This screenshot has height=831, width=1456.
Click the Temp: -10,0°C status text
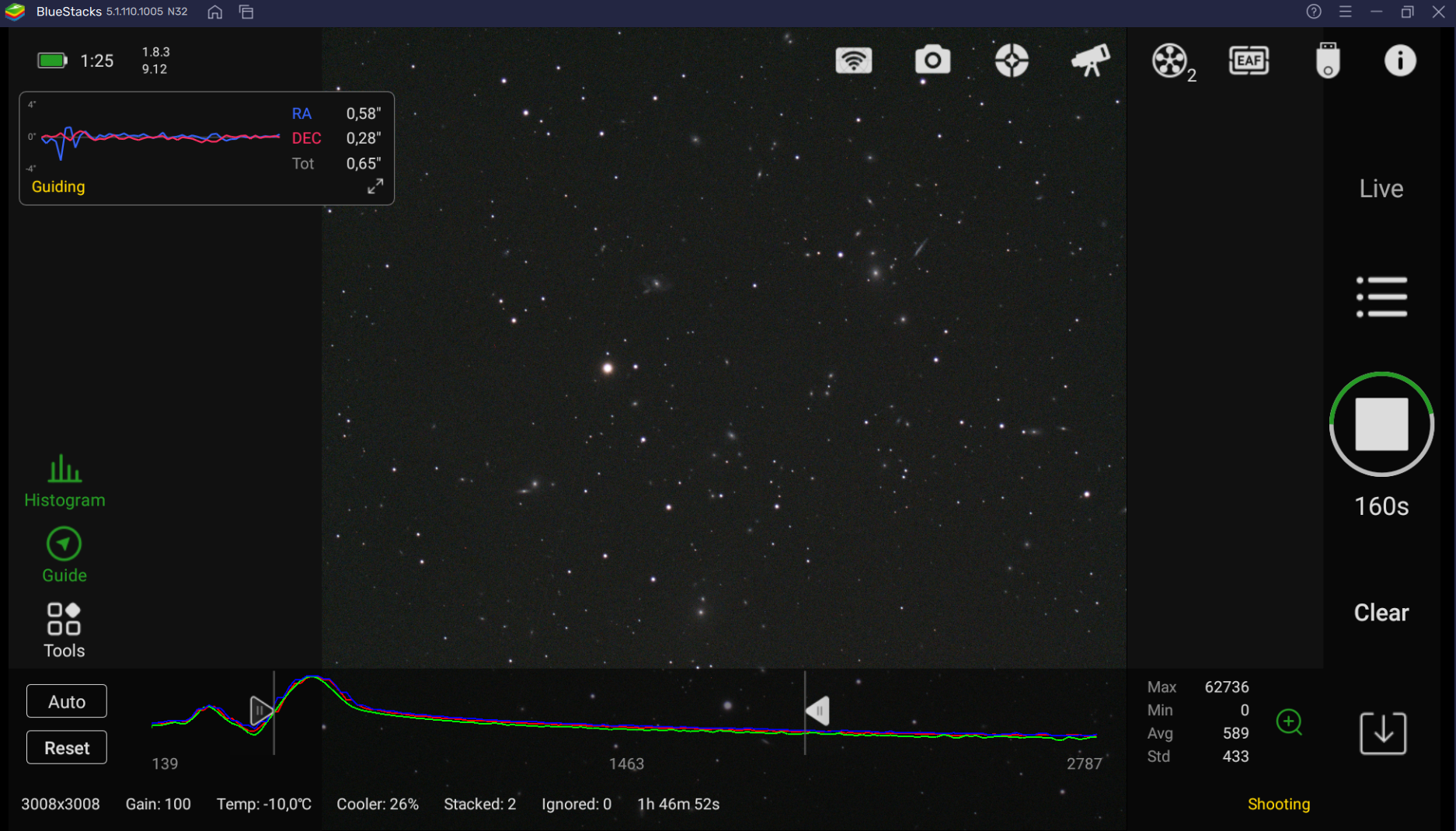[x=264, y=805]
